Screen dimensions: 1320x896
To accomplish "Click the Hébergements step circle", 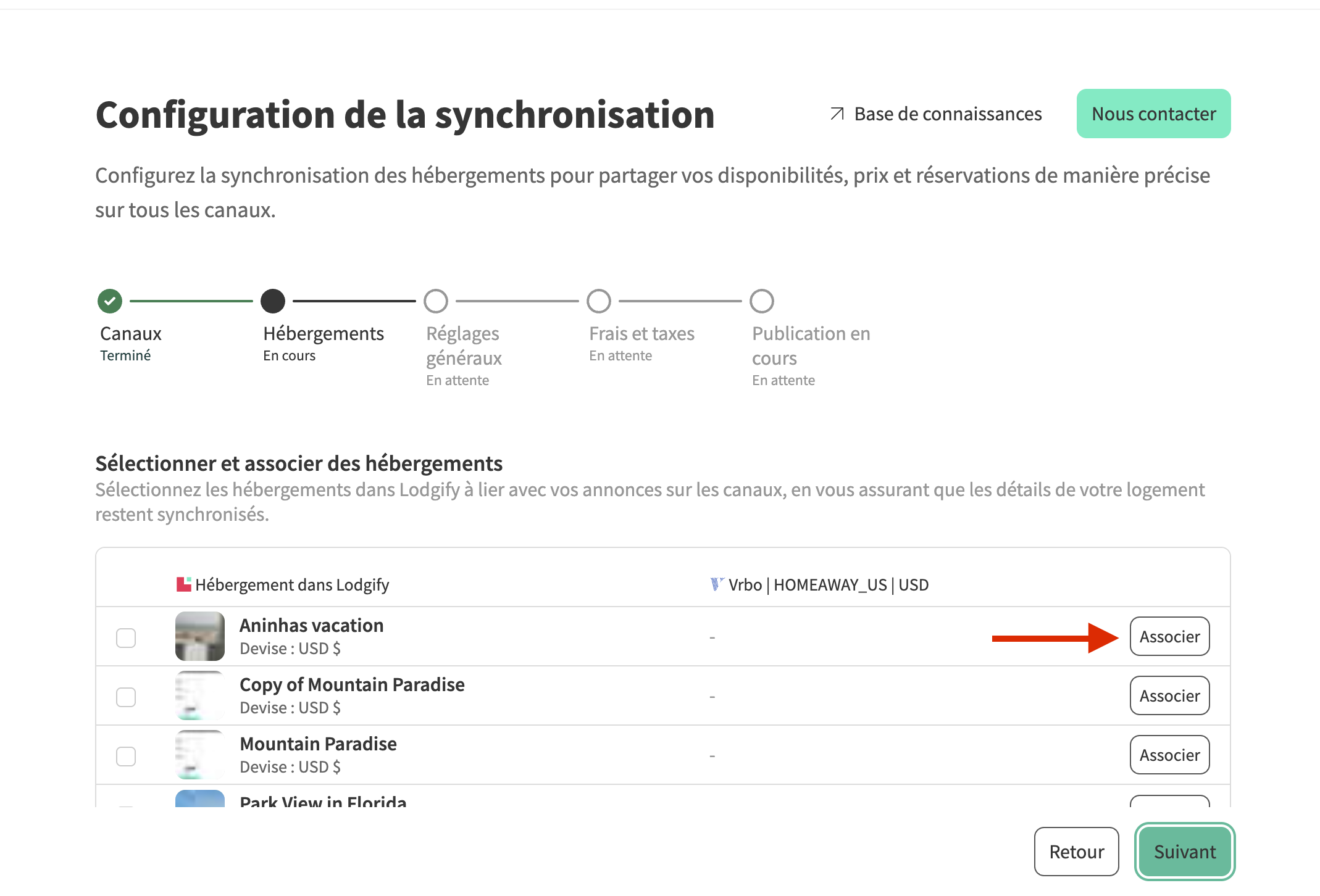I will [x=273, y=301].
